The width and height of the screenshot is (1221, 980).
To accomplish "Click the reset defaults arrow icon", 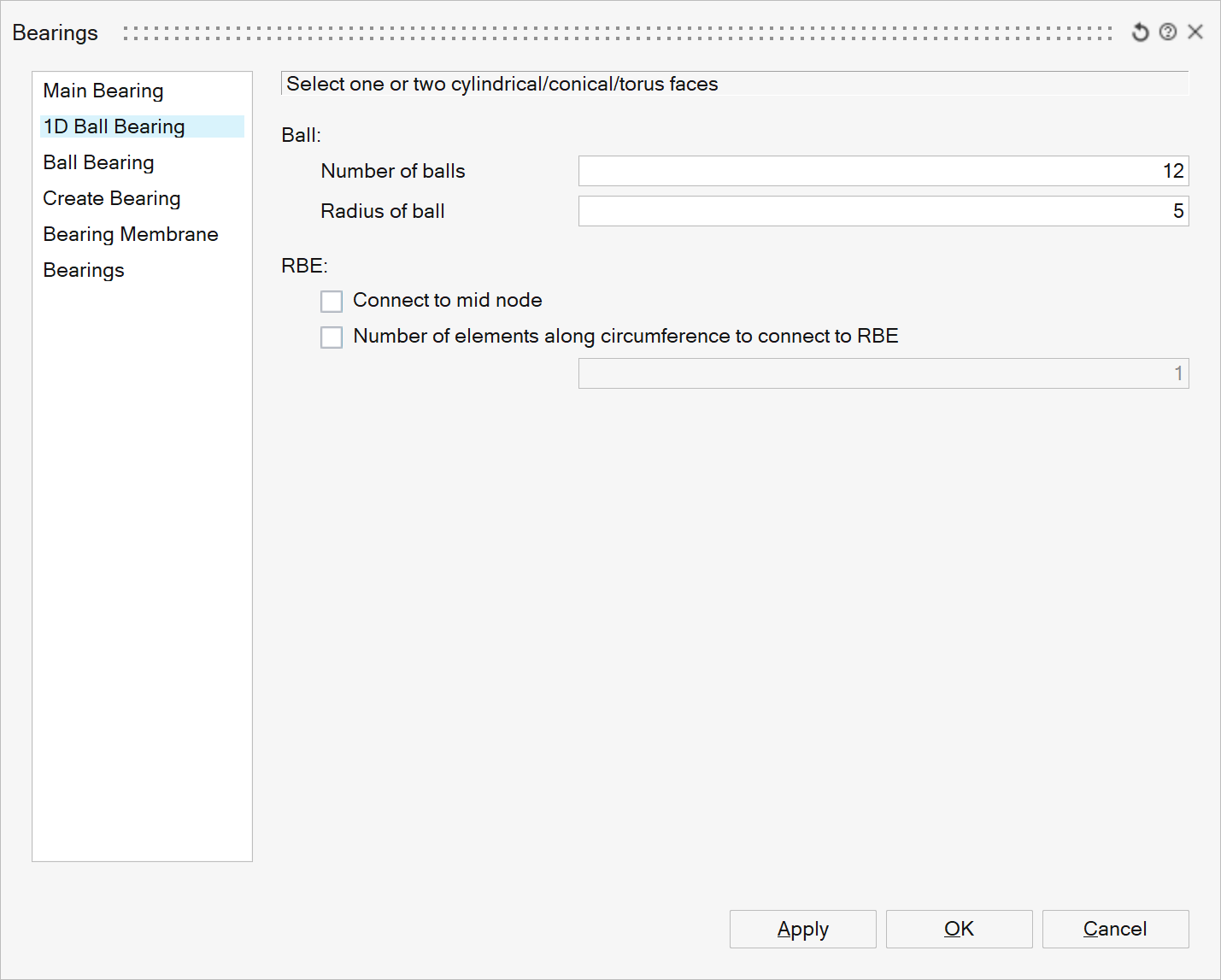I will (x=1140, y=32).
